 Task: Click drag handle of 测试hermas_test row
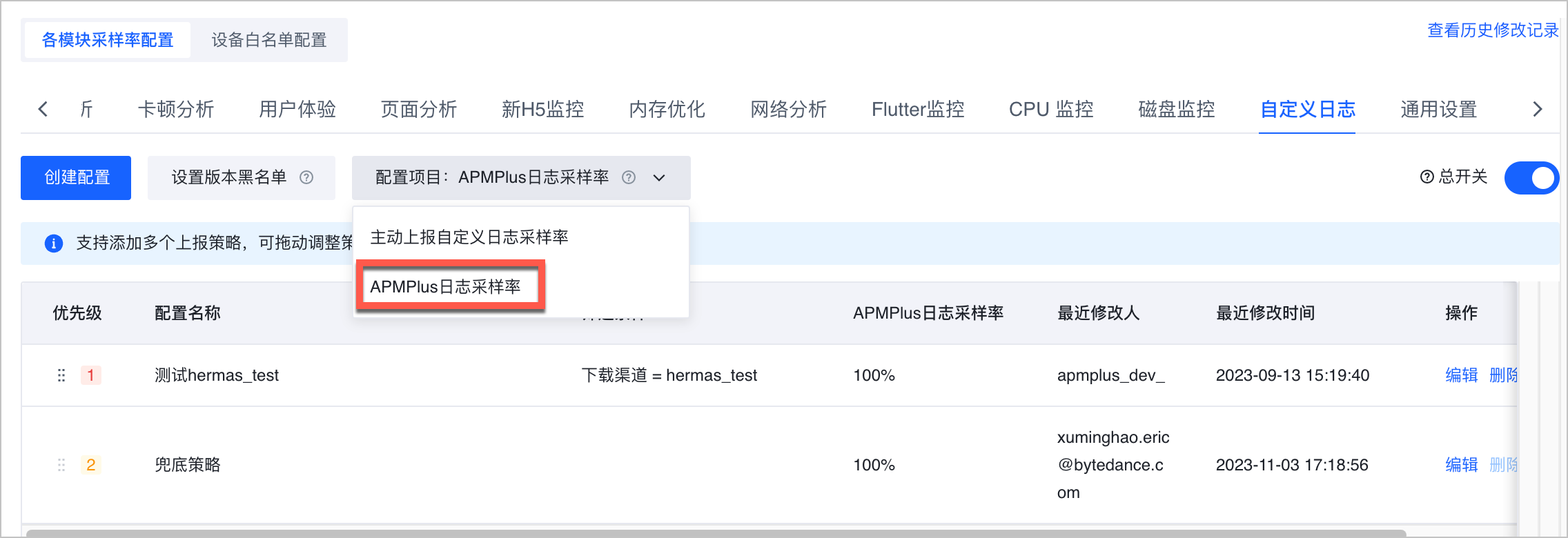(61, 375)
